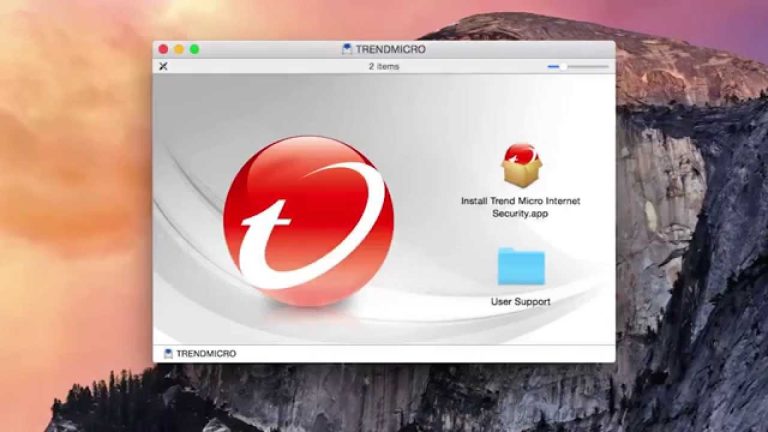This screenshot has width=768, height=432.
Task: Minimize the TRENDMICRO window with yellow button
Action: [179, 49]
